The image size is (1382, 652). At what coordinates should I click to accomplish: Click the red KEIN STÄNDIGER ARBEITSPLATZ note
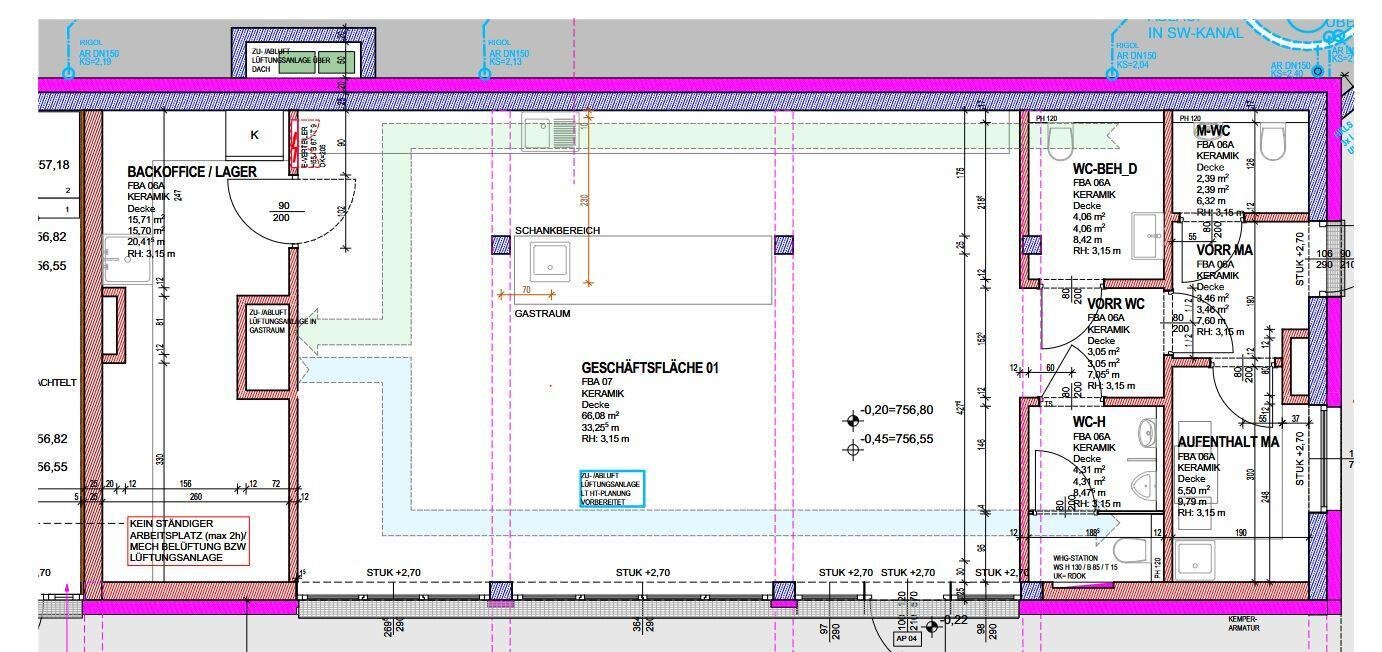187,540
